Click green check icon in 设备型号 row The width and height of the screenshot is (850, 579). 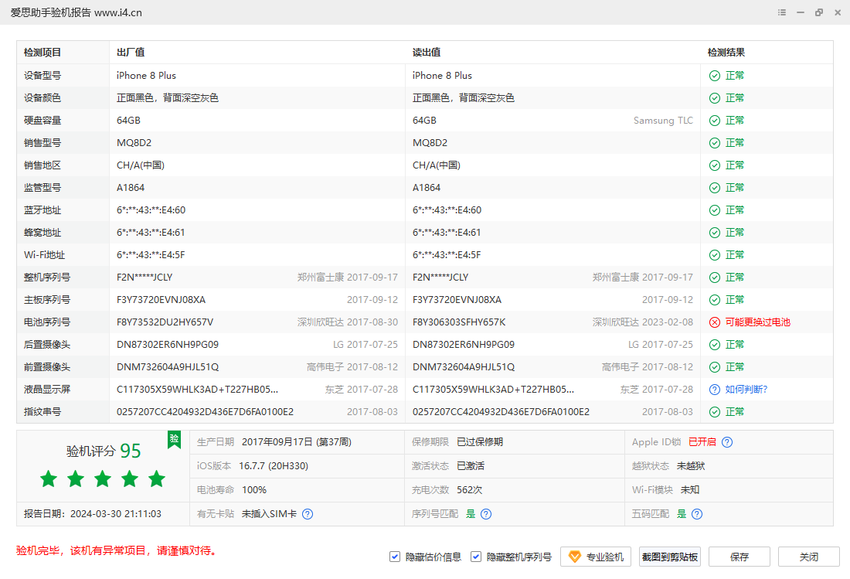(x=714, y=76)
